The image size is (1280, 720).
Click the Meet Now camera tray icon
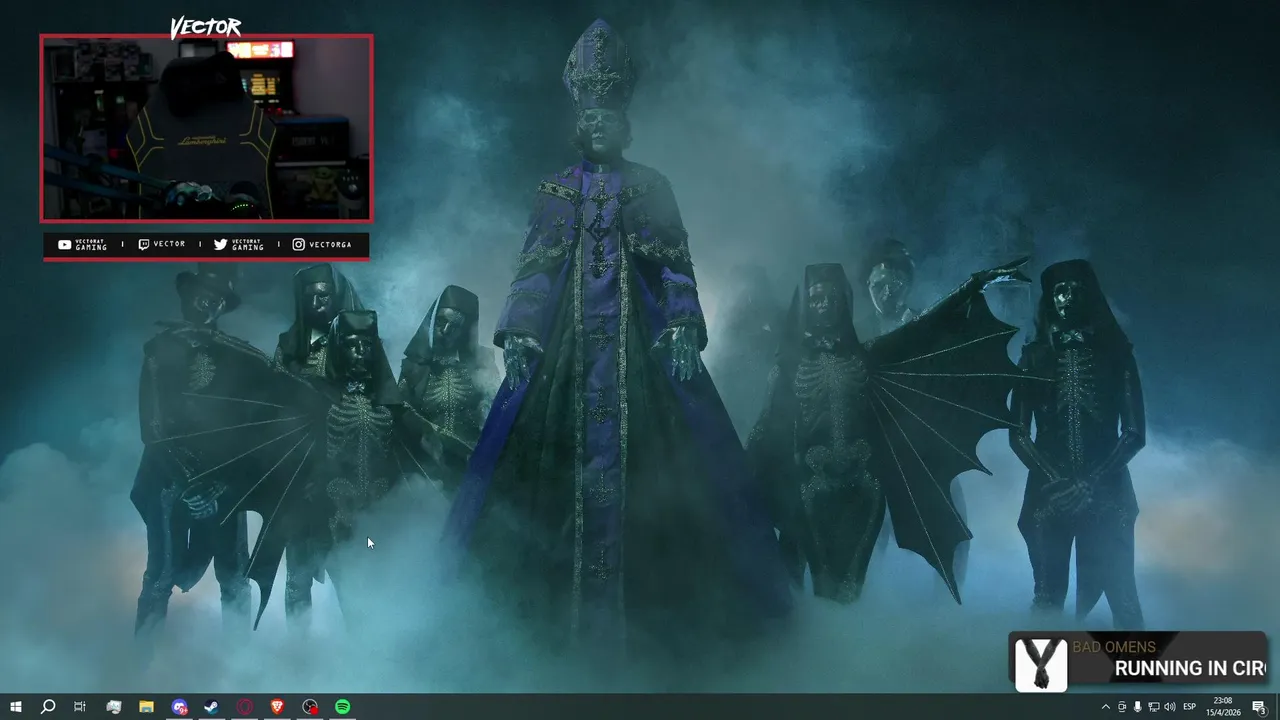click(x=1121, y=707)
